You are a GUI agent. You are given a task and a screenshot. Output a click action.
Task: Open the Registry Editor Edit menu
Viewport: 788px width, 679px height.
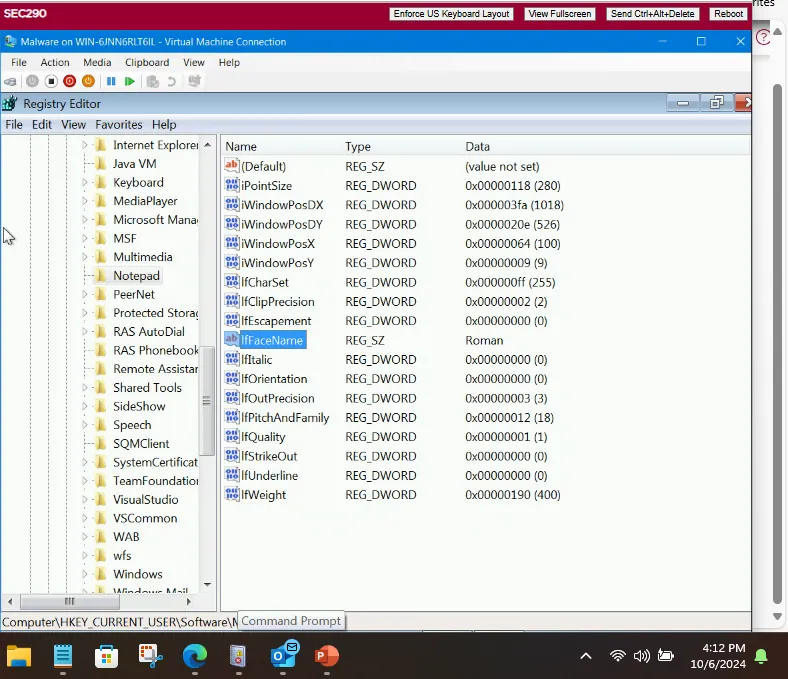tap(42, 125)
